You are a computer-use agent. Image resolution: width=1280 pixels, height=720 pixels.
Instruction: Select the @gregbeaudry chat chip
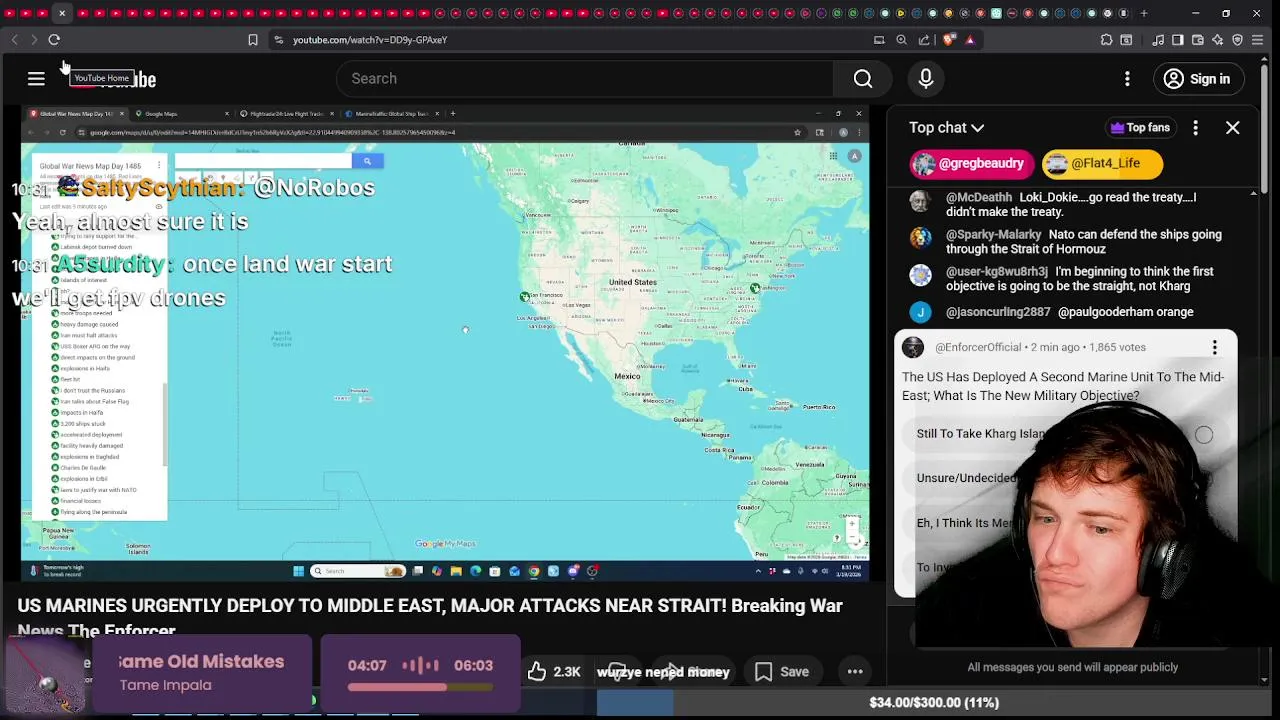point(971,163)
